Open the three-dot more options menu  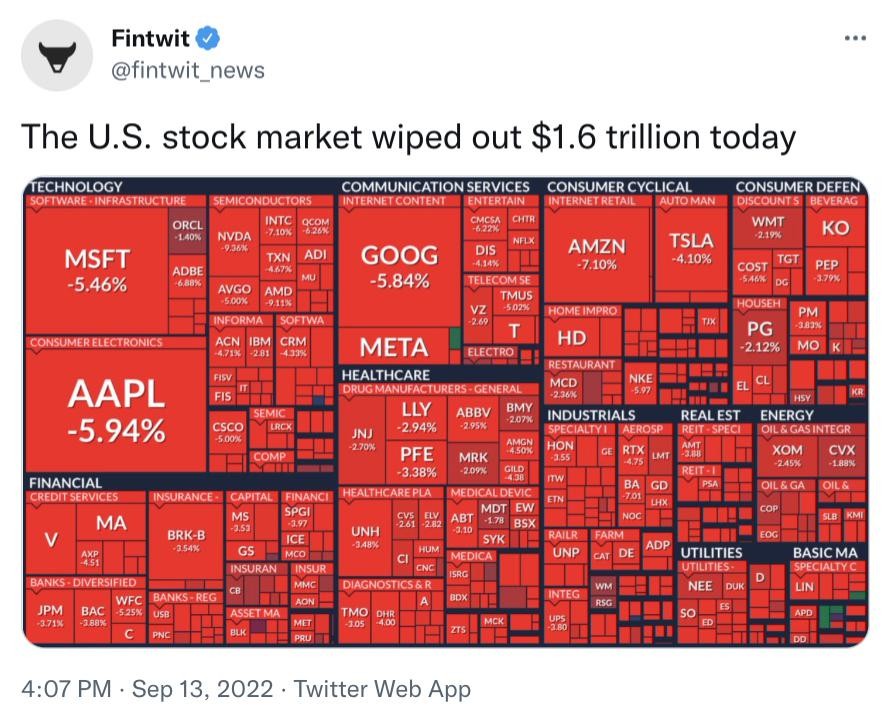tap(854, 39)
